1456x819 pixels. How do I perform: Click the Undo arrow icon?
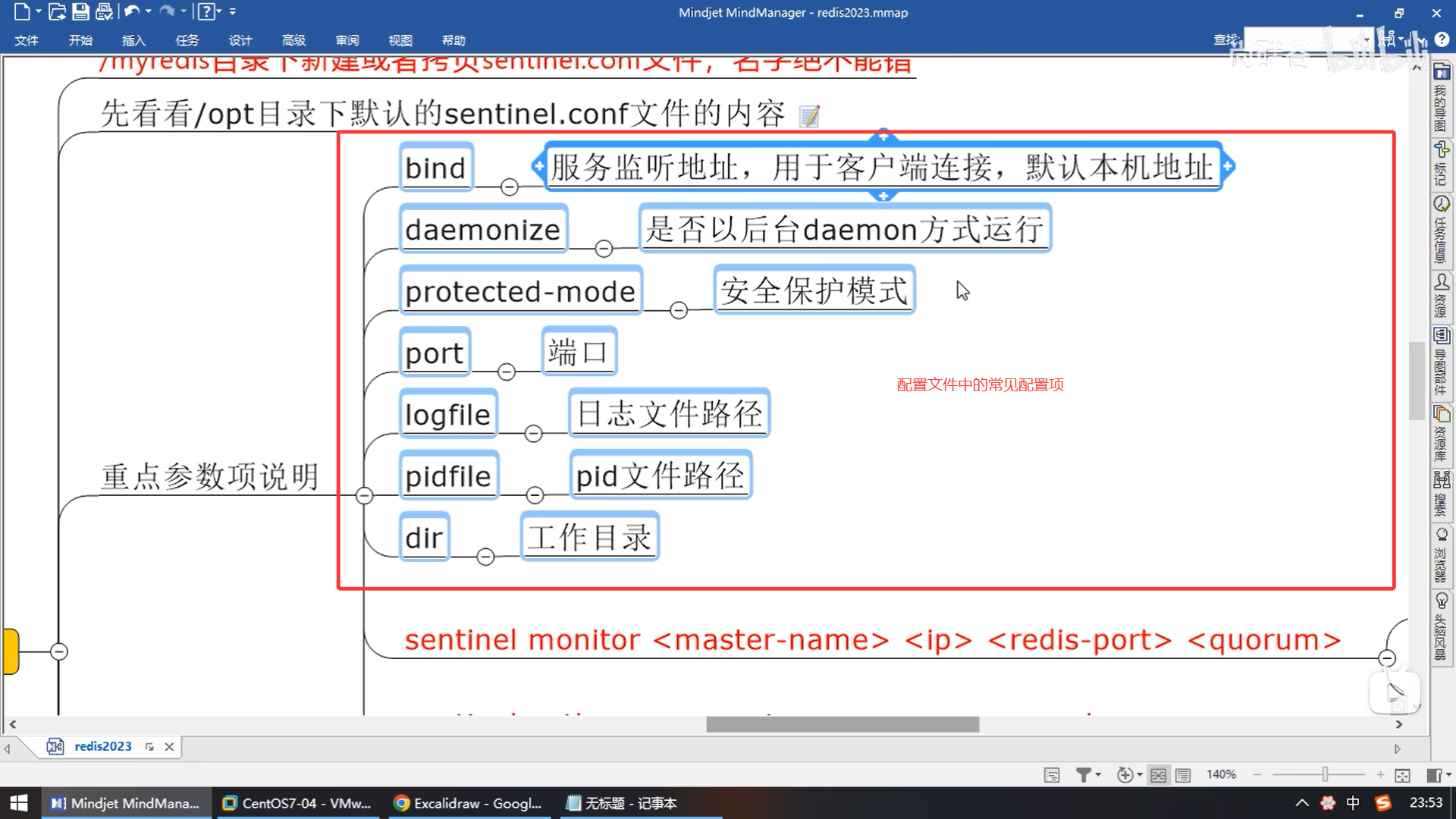point(131,11)
